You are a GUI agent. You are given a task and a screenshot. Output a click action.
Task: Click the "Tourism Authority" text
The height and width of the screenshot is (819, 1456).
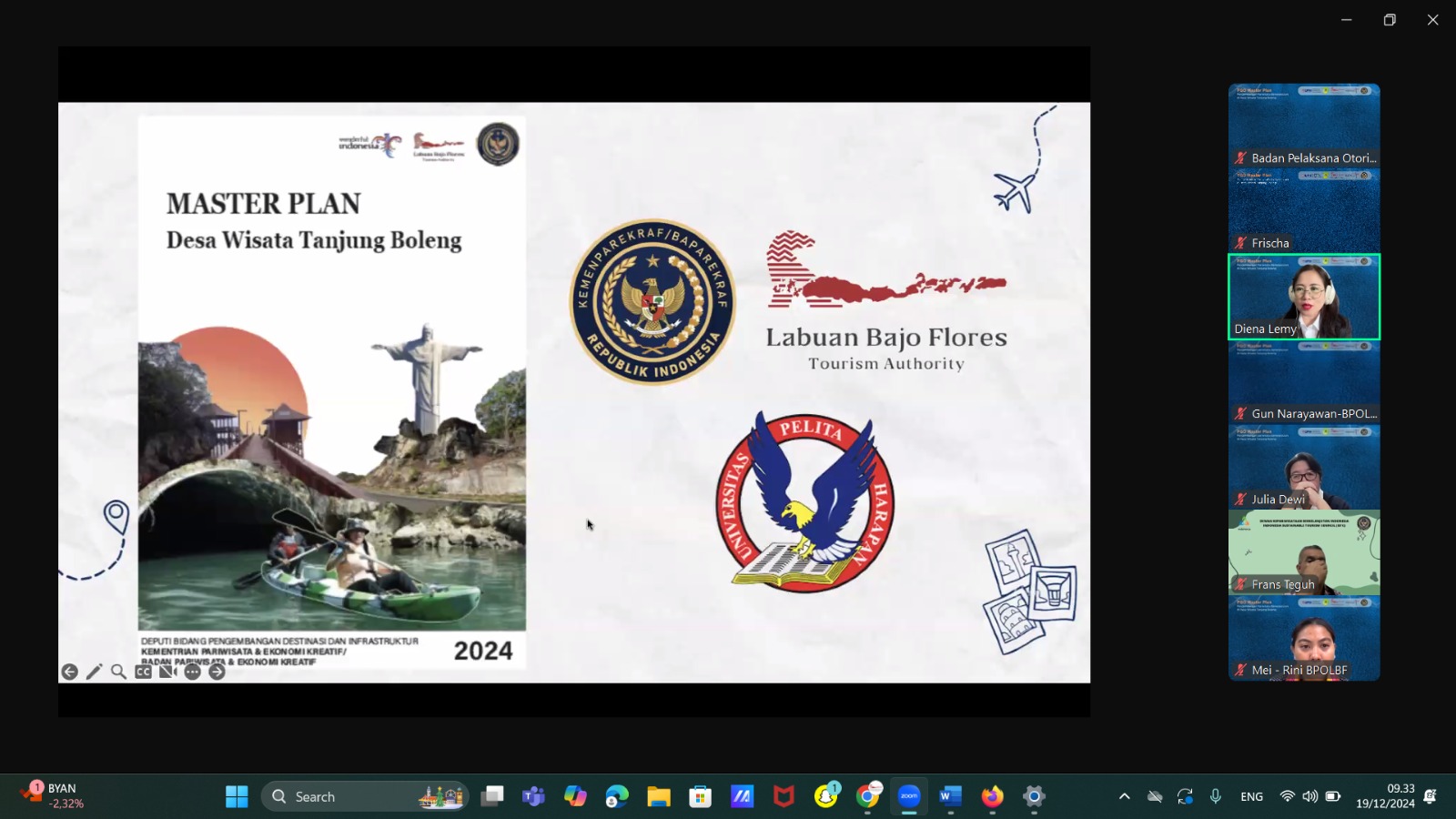[886, 364]
